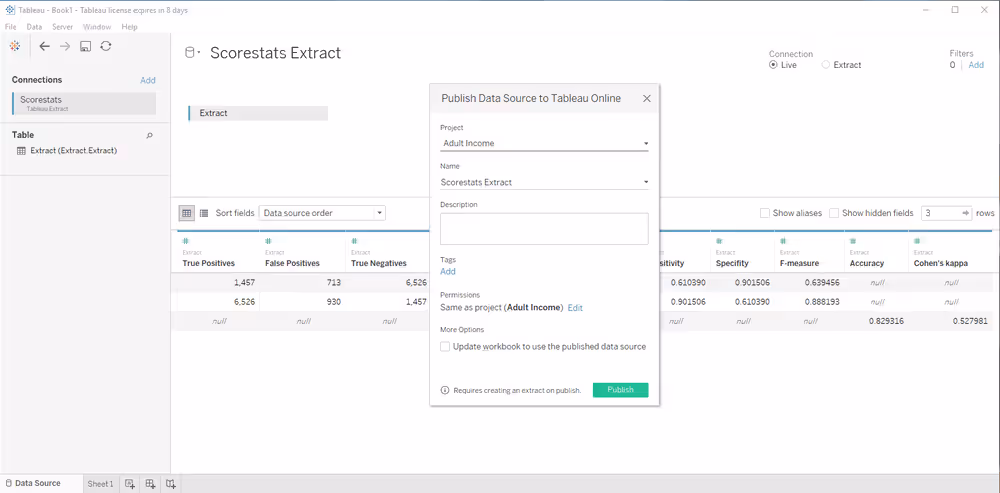The height and width of the screenshot is (493, 1000).
Task: Close the Publish Data Source dialog
Action: (647, 99)
